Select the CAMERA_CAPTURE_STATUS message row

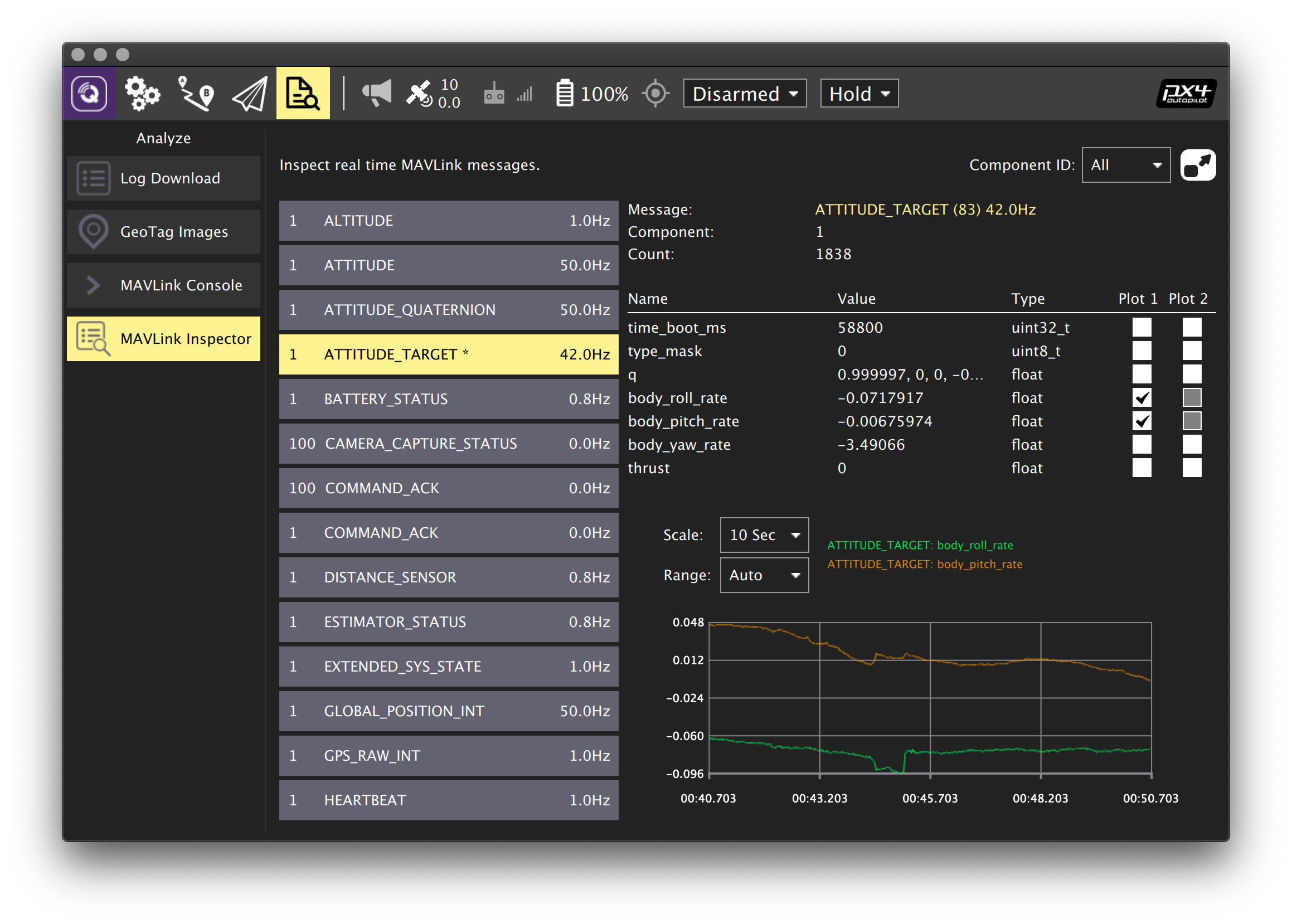point(448,443)
